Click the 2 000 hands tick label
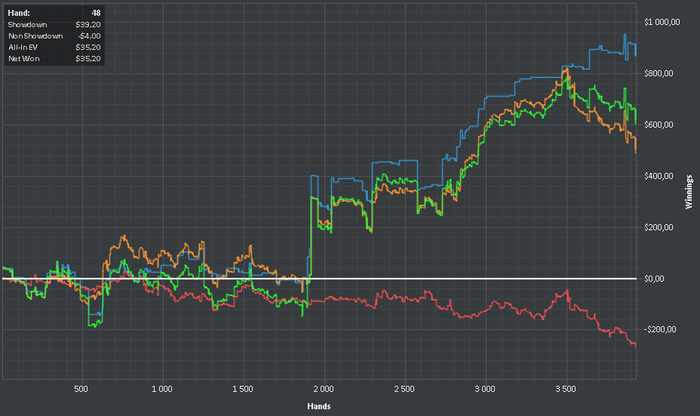 click(323, 389)
